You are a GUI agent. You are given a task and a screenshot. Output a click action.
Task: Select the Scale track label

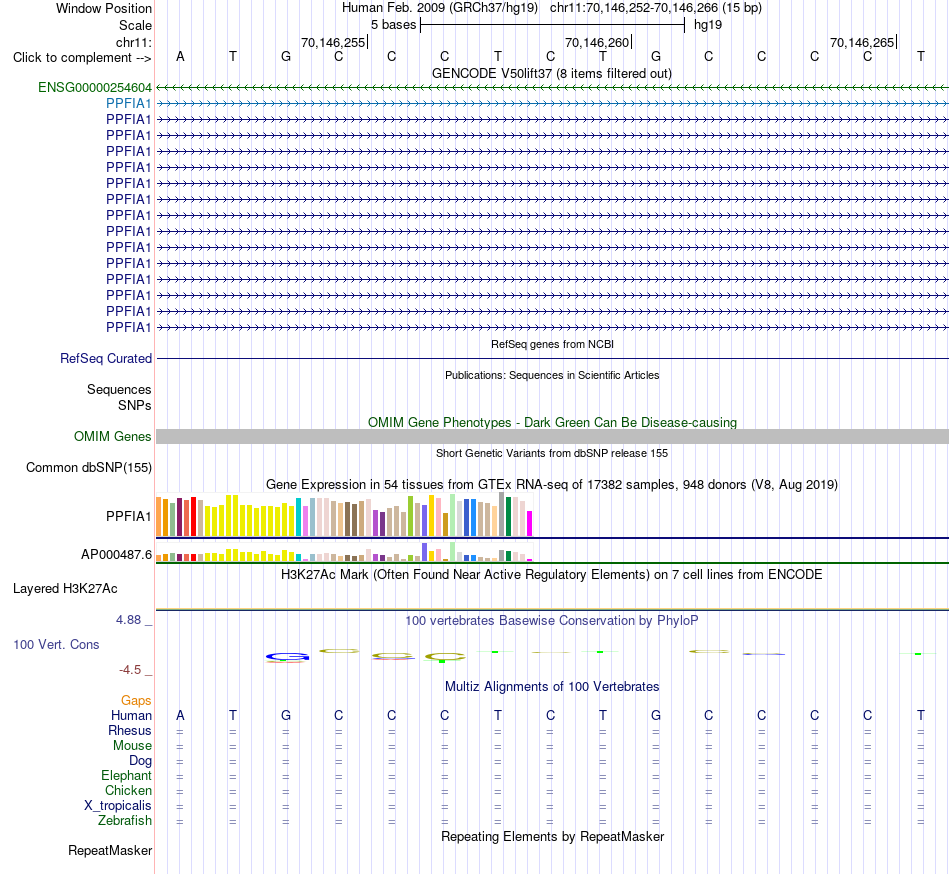click(135, 25)
